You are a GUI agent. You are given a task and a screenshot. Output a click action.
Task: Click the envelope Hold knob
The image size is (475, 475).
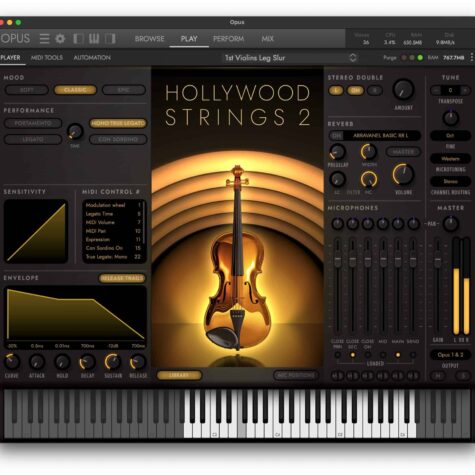coord(62,362)
